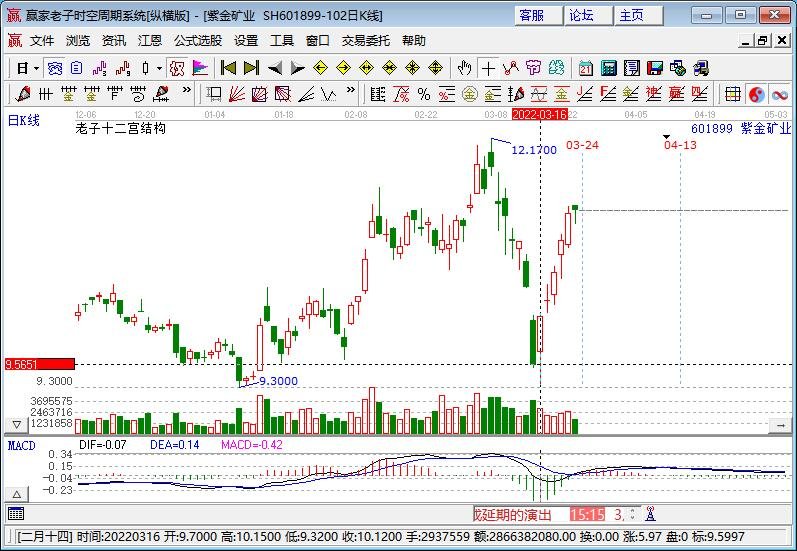Click the clipboard info icon
Image resolution: width=797 pixels, height=551 pixels.
coord(77,68)
